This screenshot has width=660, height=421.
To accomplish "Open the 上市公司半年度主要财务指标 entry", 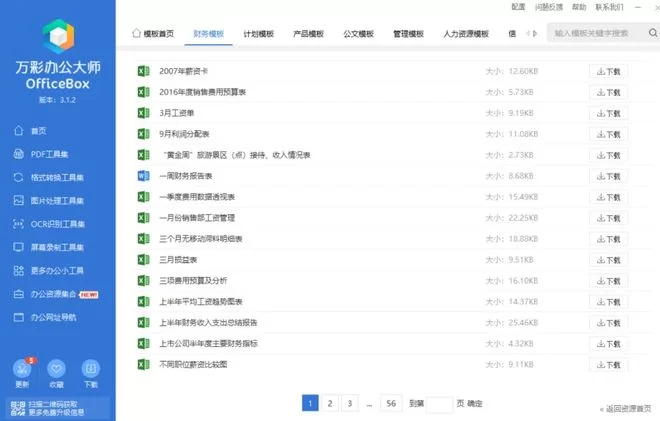I will [x=208, y=344].
